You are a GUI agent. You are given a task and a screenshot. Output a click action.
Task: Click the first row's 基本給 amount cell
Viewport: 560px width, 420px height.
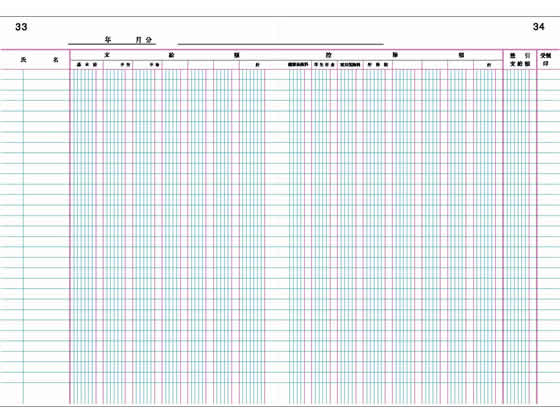coord(87,75)
